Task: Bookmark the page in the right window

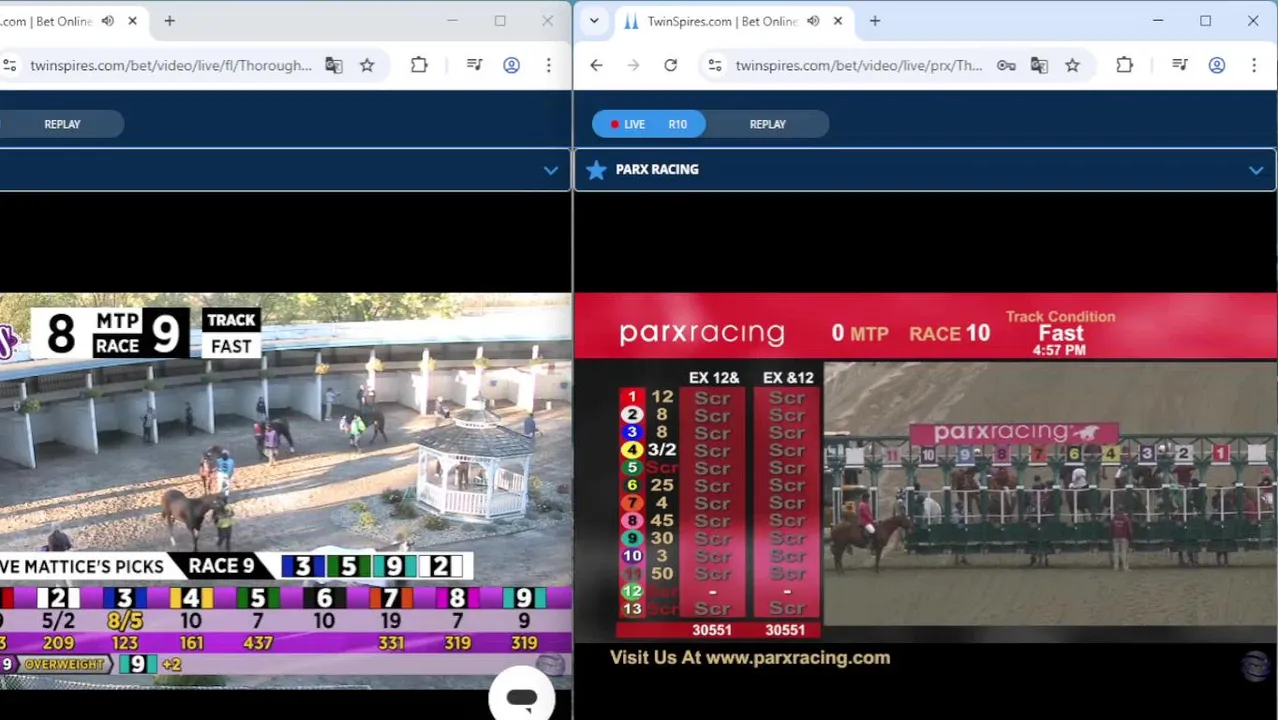Action: coord(1072,65)
